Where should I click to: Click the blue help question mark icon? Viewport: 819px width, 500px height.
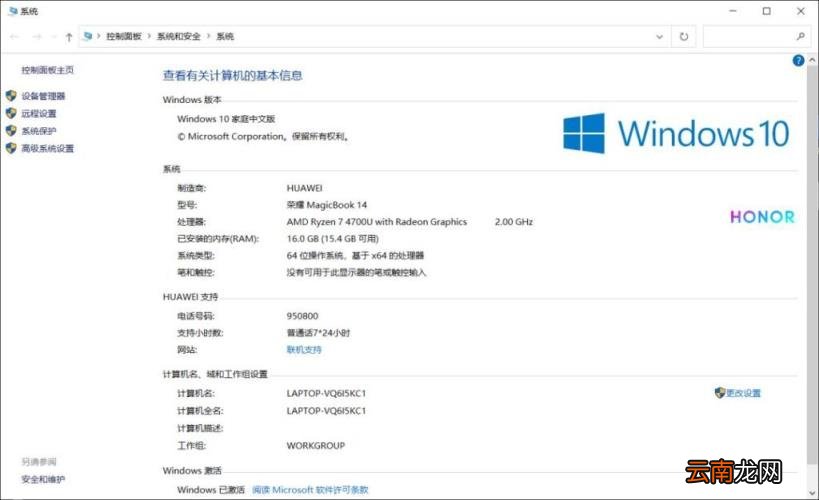coord(798,61)
